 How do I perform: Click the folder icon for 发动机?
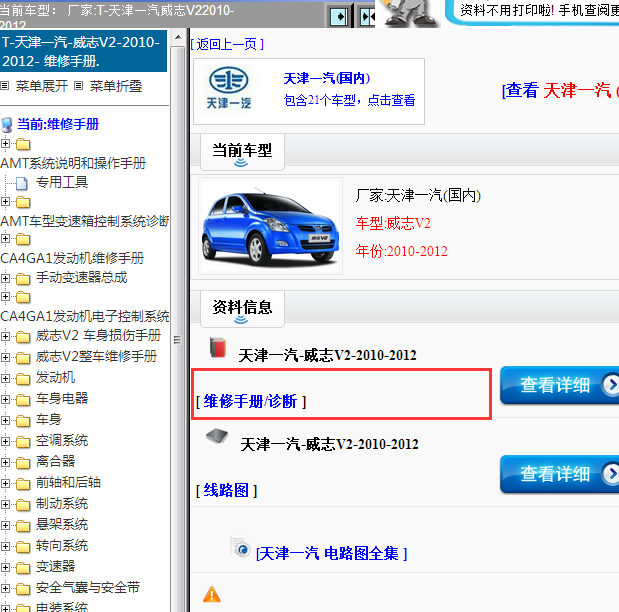pos(23,379)
